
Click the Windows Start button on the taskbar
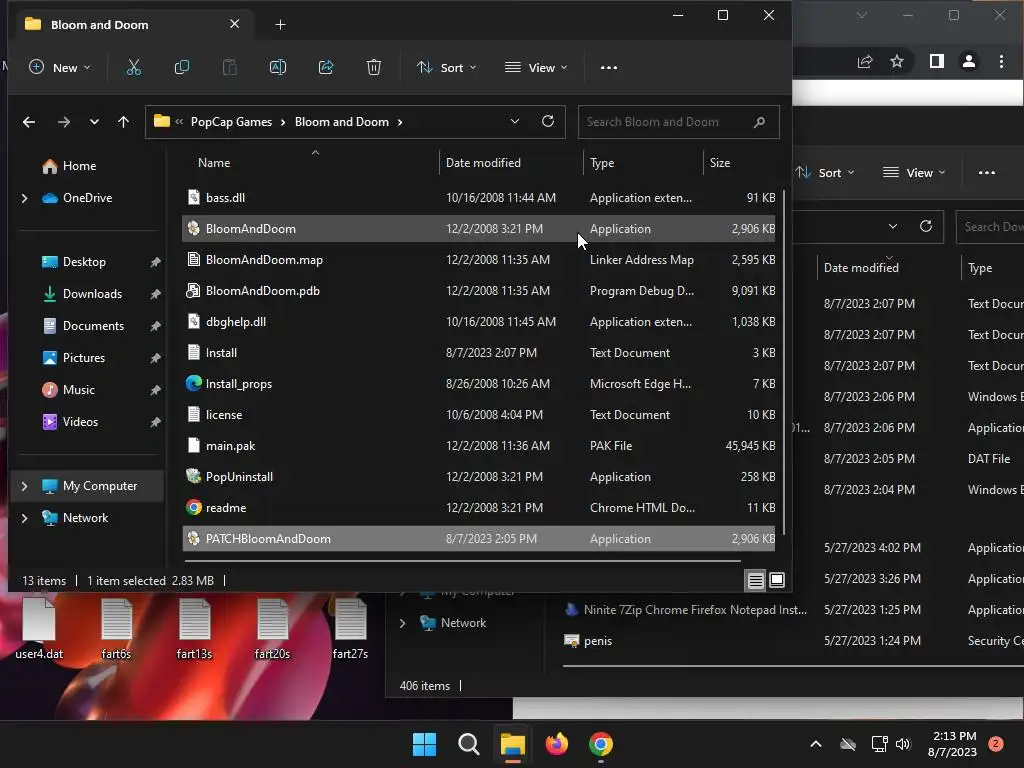(424, 744)
